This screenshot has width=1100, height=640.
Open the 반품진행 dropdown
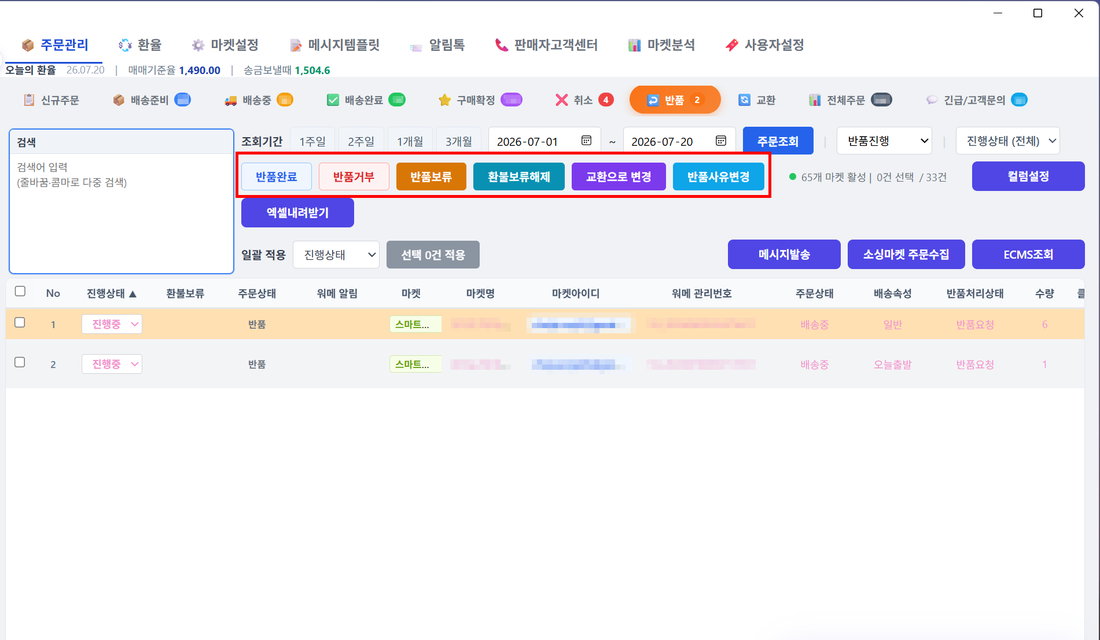(x=885, y=141)
